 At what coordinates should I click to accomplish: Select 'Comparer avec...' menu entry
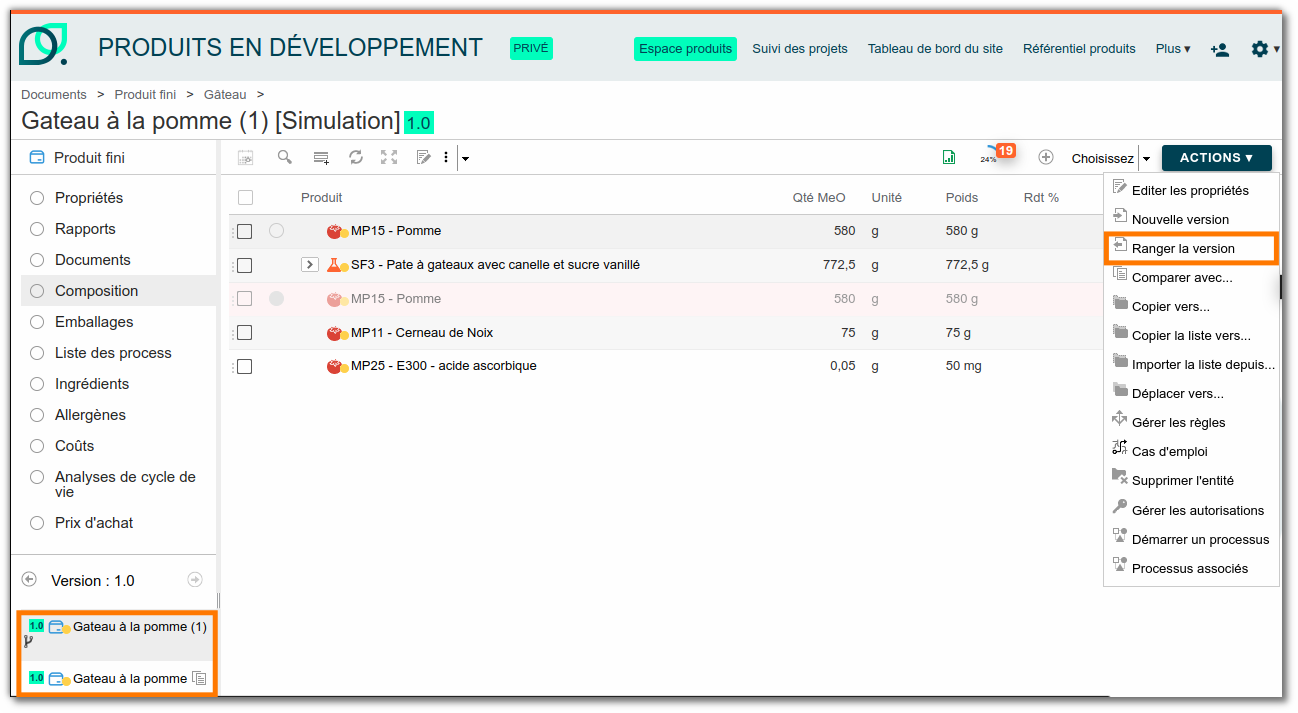pyautogui.click(x=1181, y=277)
